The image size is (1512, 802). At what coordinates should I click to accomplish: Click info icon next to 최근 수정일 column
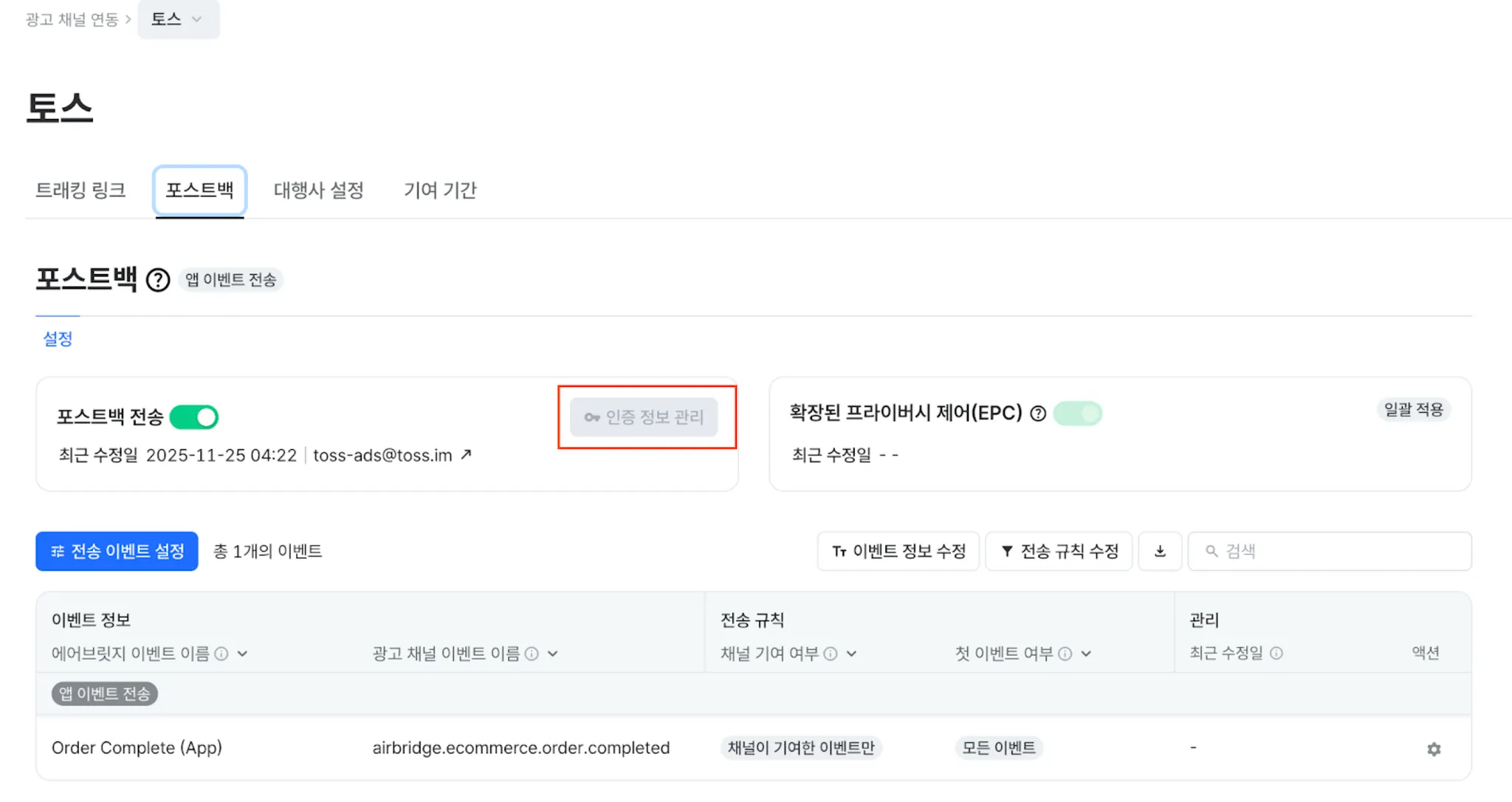1276,654
